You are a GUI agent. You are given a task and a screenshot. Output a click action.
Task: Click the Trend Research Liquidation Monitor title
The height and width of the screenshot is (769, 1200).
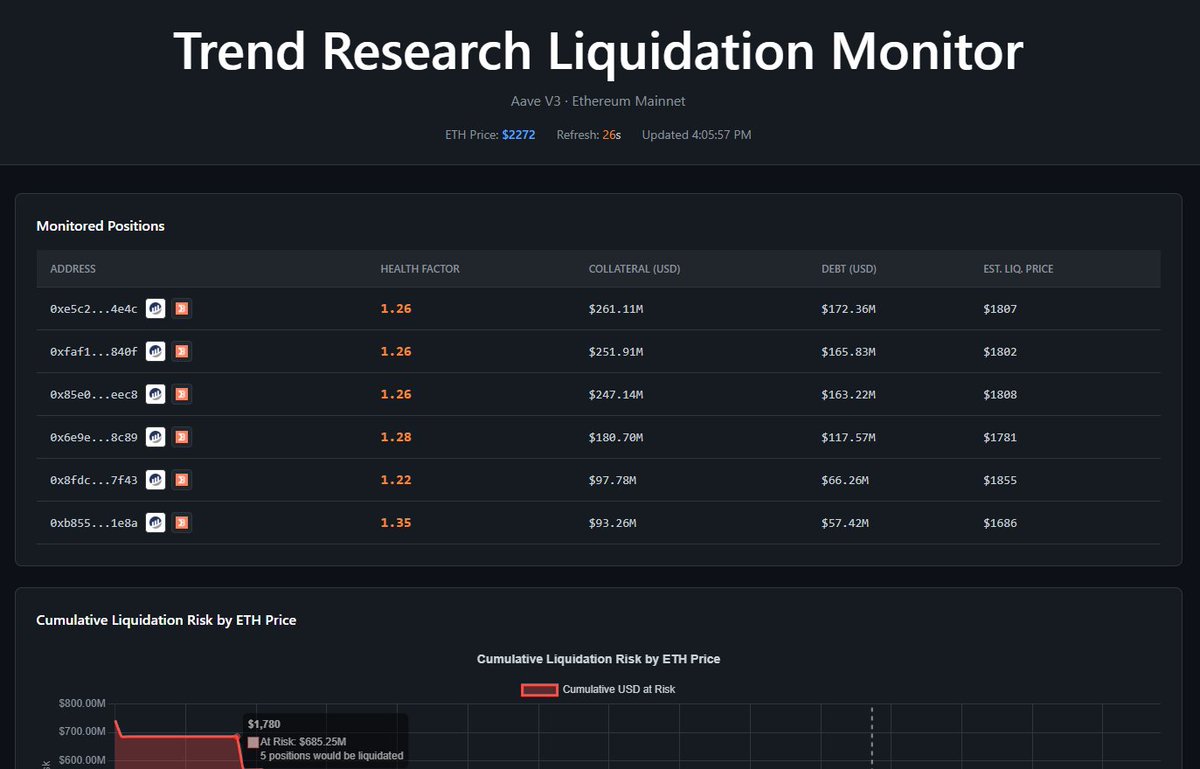[599, 50]
